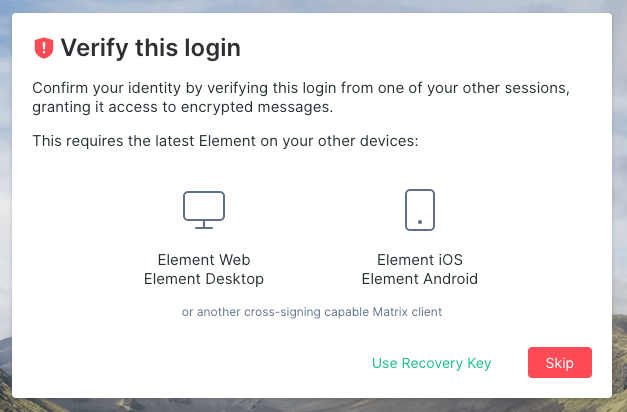The image size is (627, 412).
Task: Open the Use Recovery Key link
Action: [x=431, y=363]
